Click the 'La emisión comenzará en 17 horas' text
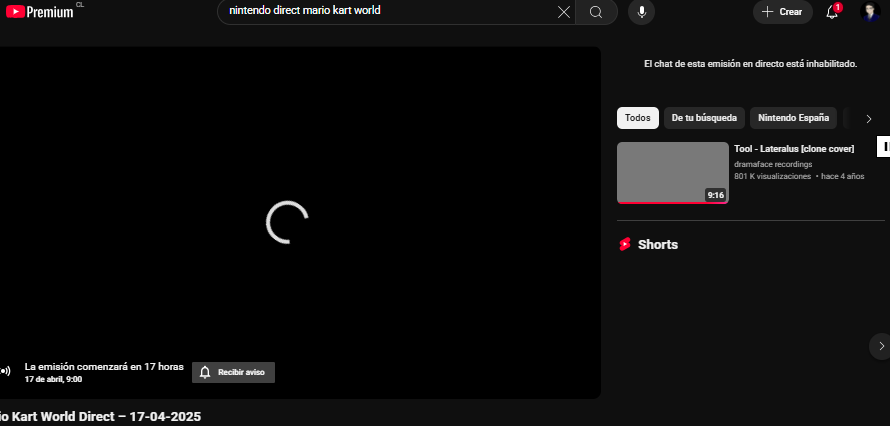 pos(104,366)
